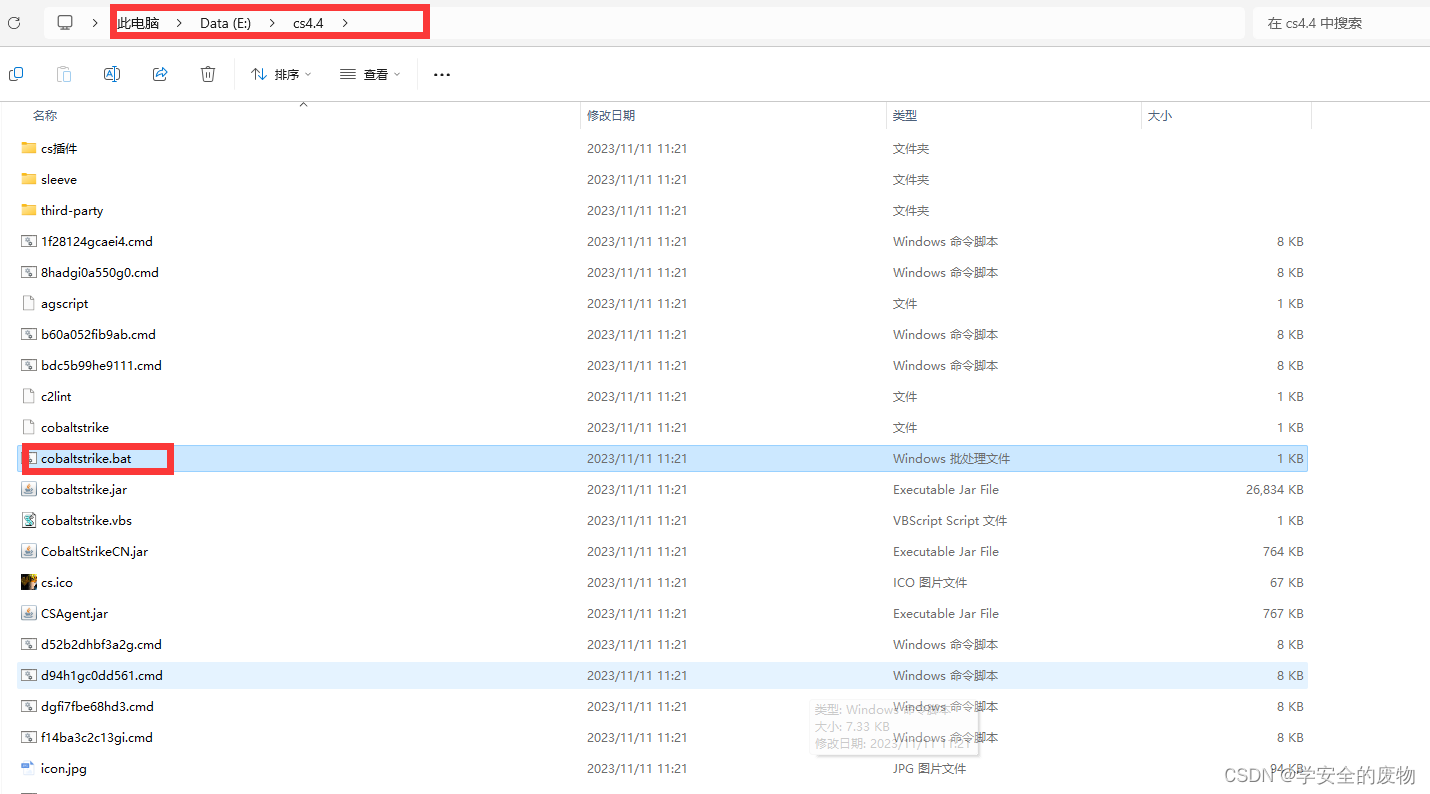Click icon of b60a052fib9ab.cmd
1430x794 pixels.
pyautogui.click(x=28, y=334)
